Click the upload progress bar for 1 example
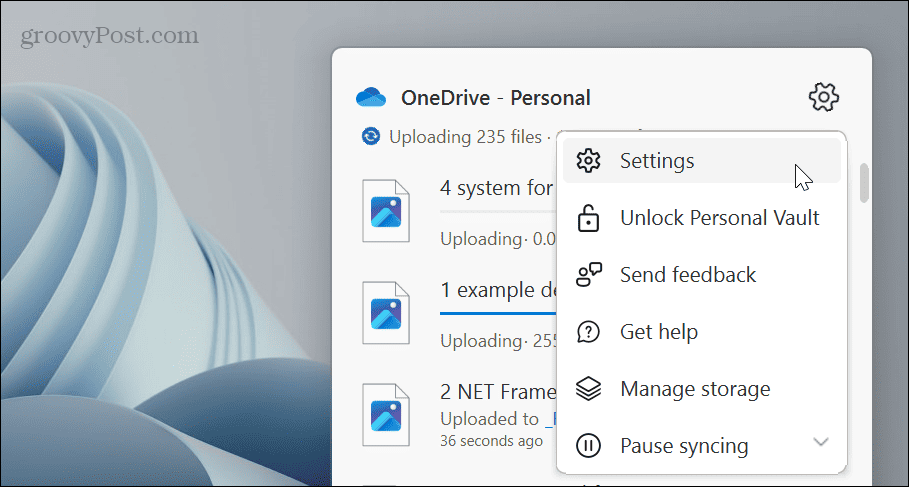This screenshot has height=487, width=909. pos(497,313)
